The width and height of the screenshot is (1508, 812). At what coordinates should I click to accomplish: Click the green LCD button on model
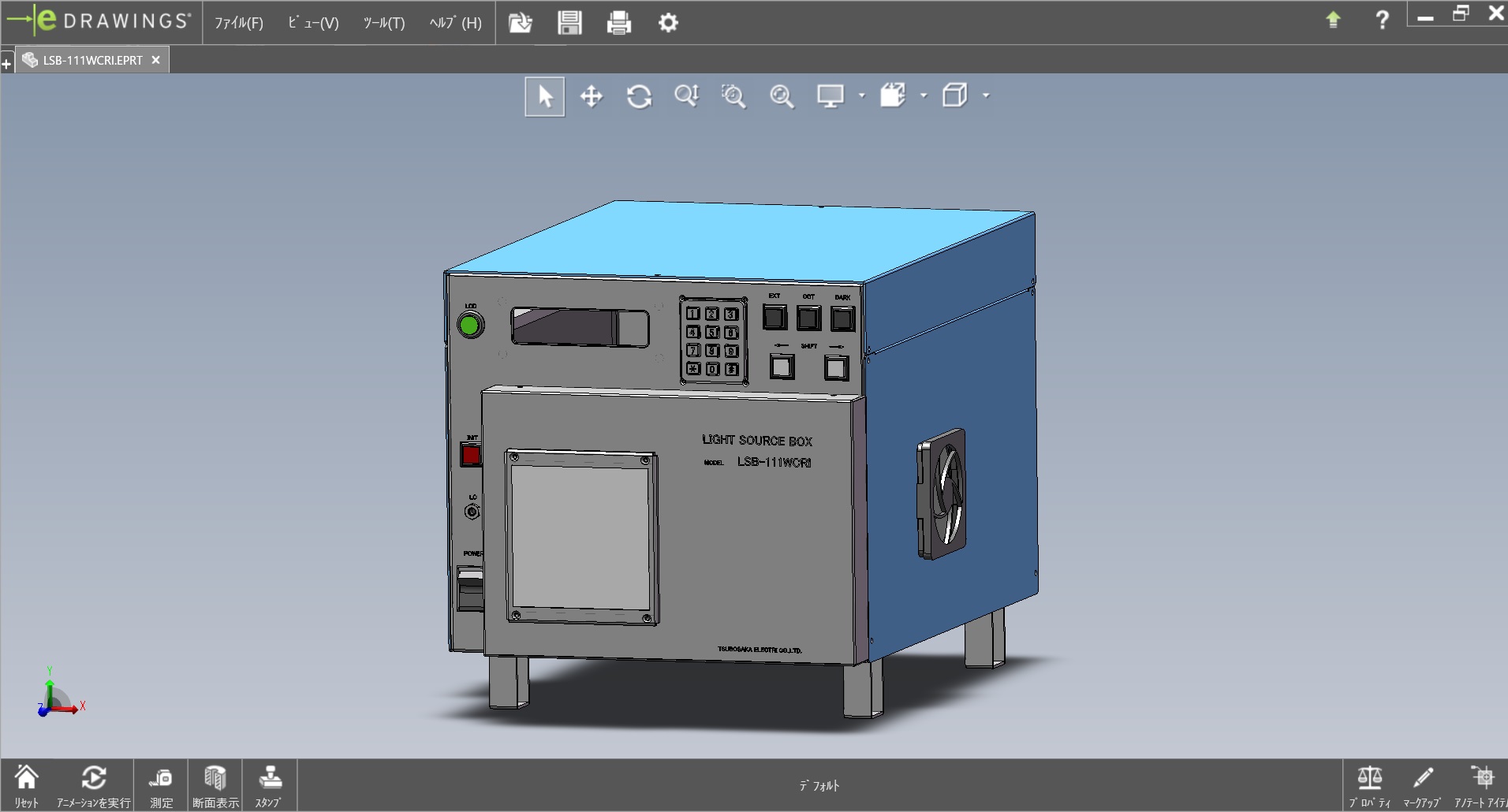470,325
